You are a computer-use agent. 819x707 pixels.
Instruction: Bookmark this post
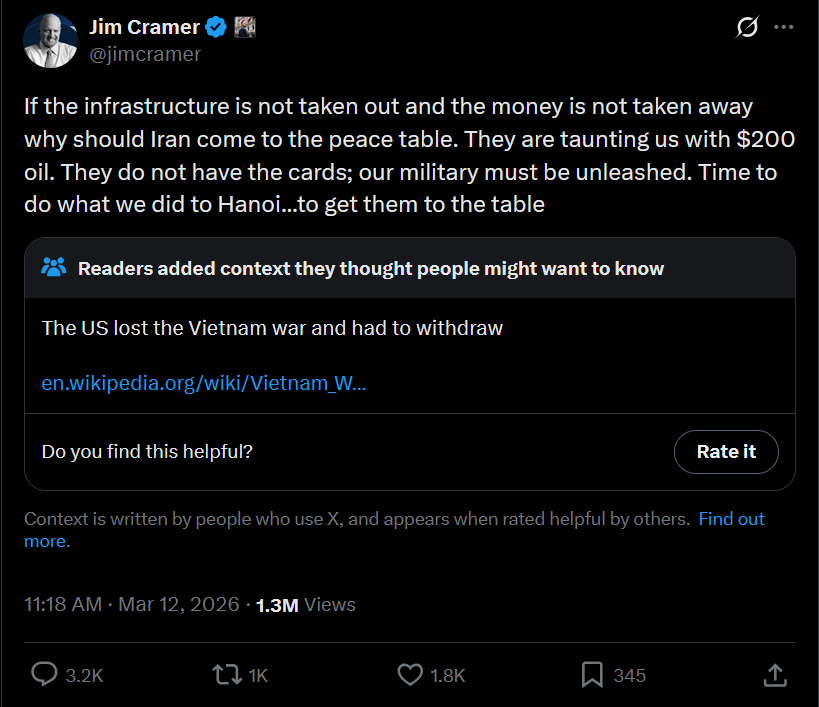tap(592, 675)
